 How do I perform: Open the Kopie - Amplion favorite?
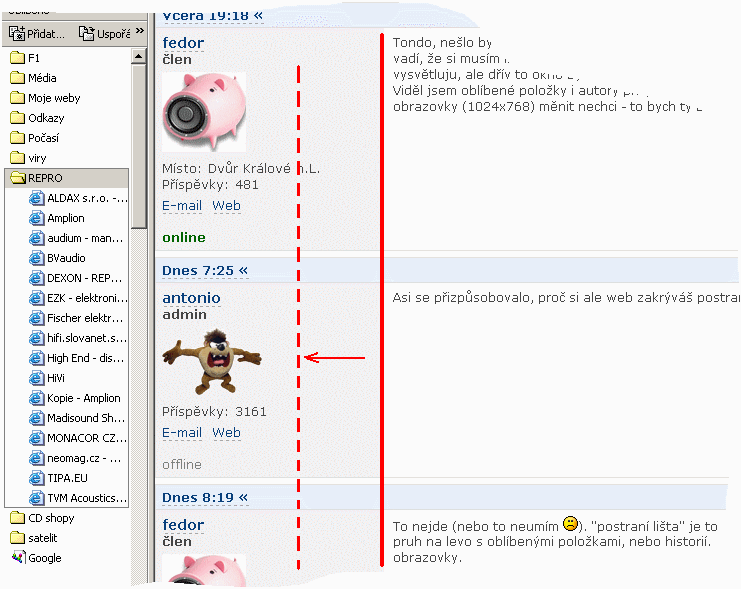pos(75,398)
